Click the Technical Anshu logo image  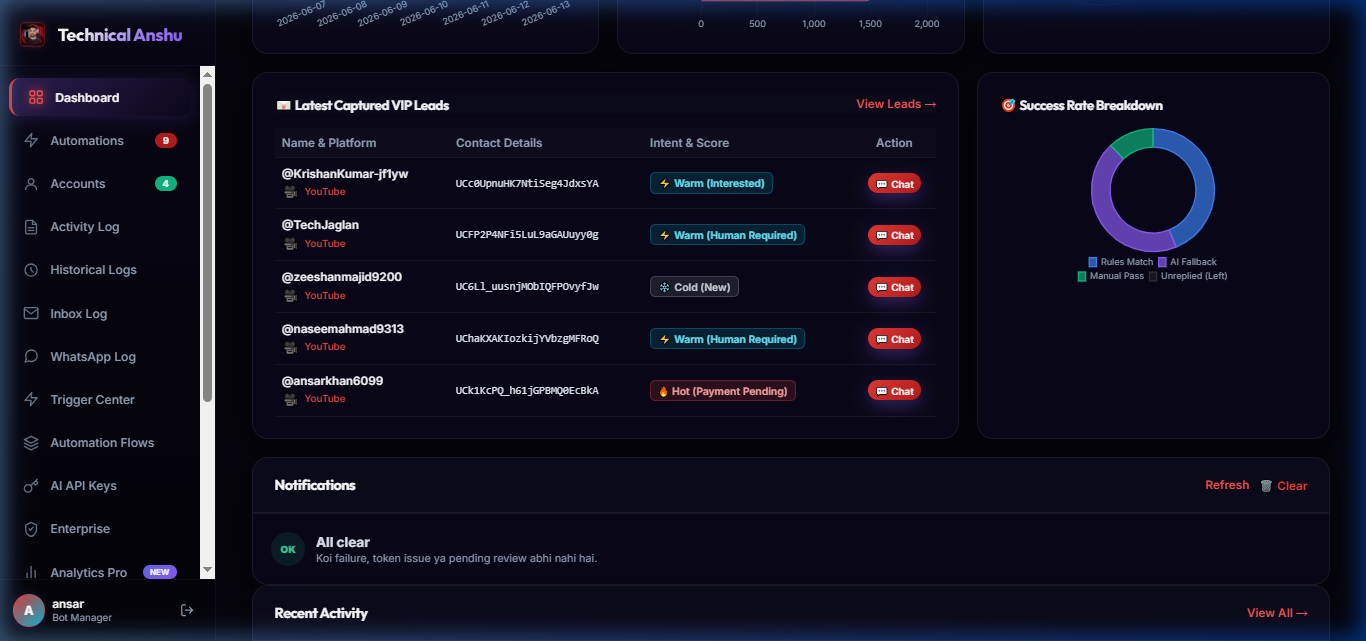pyautogui.click(x=33, y=35)
